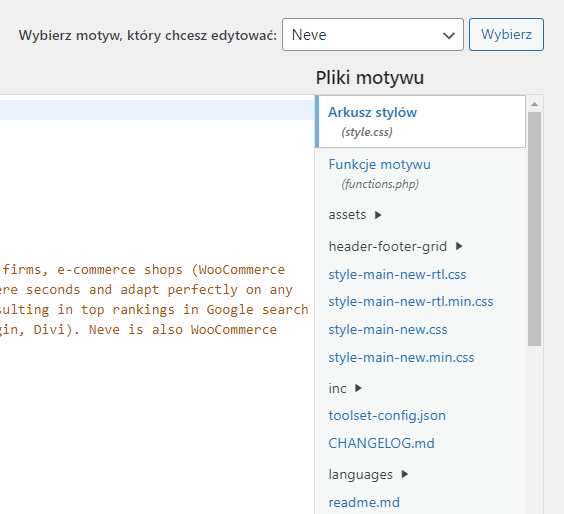The image size is (564, 514).
Task: Click the file list scrollbar up arrow
Action: [535, 104]
